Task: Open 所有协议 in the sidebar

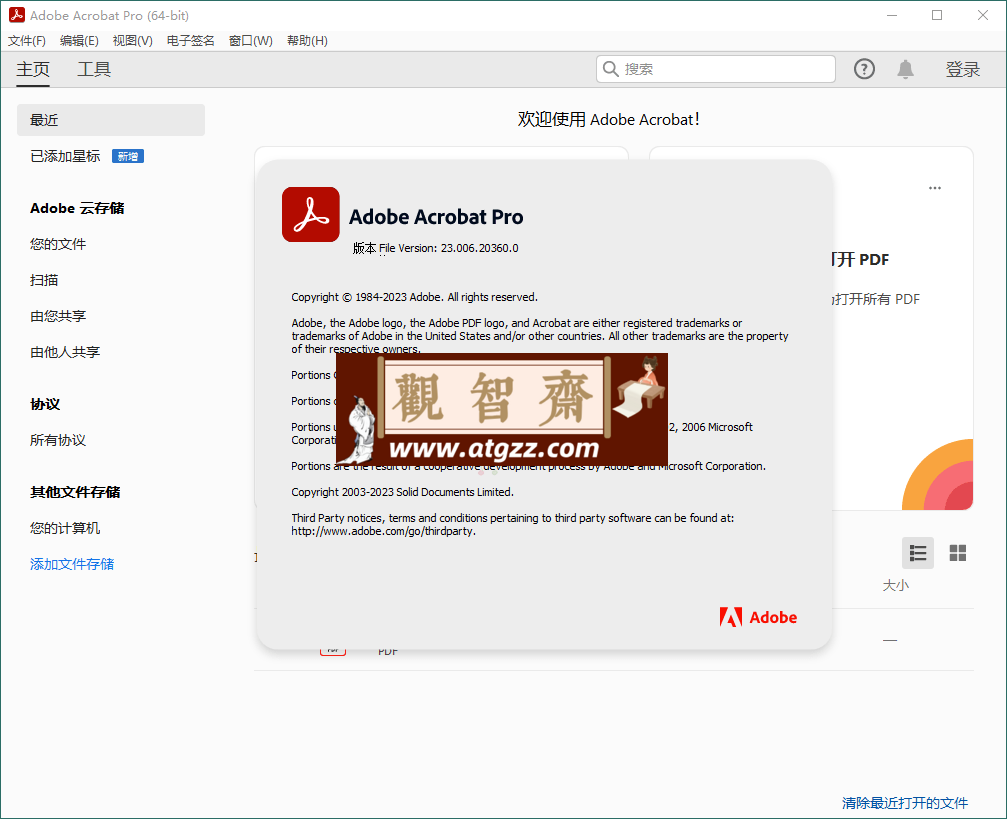Action: (58, 440)
